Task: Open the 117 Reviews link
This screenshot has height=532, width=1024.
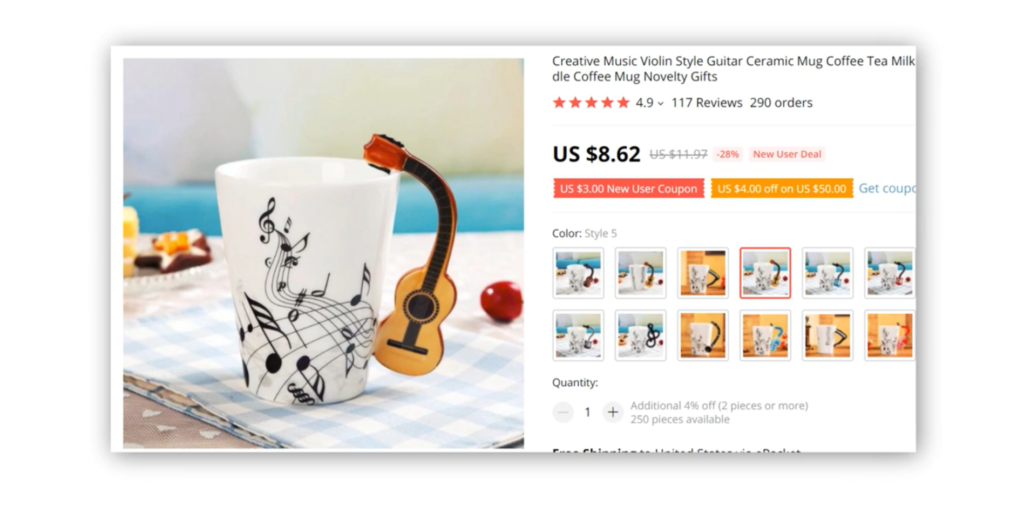Action: [707, 102]
